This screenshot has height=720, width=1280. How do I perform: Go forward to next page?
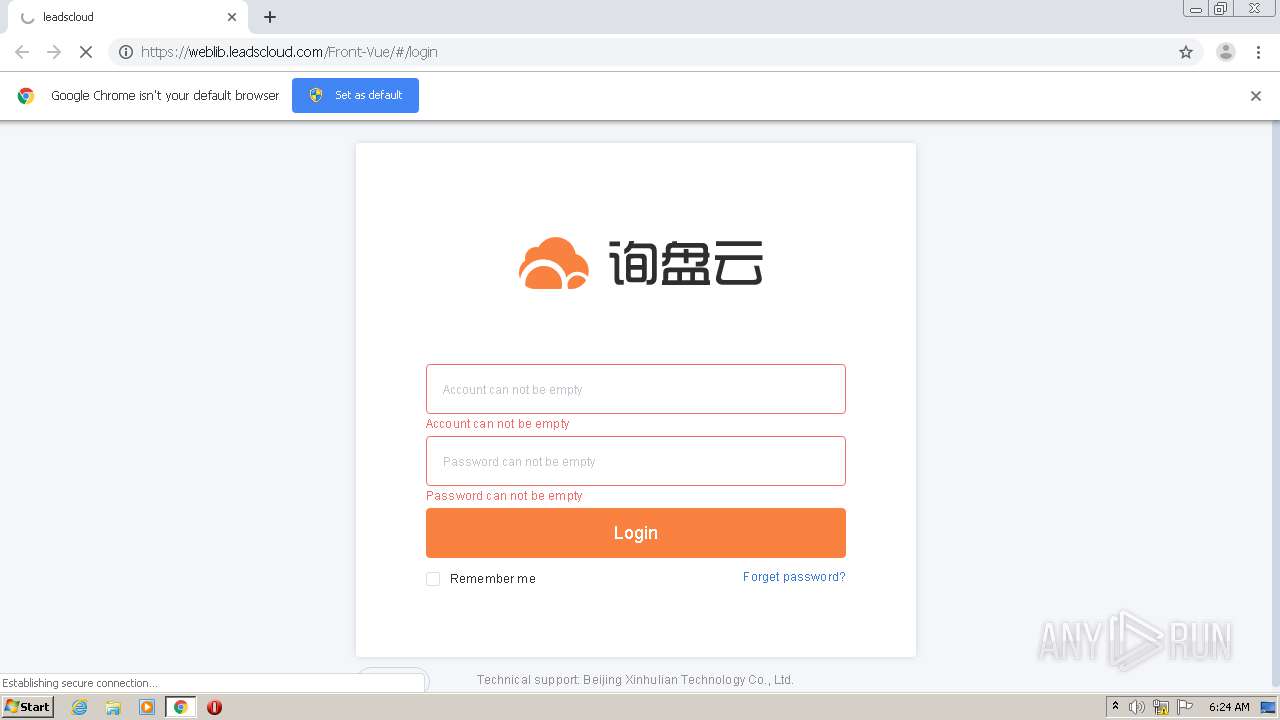(54, 52)
